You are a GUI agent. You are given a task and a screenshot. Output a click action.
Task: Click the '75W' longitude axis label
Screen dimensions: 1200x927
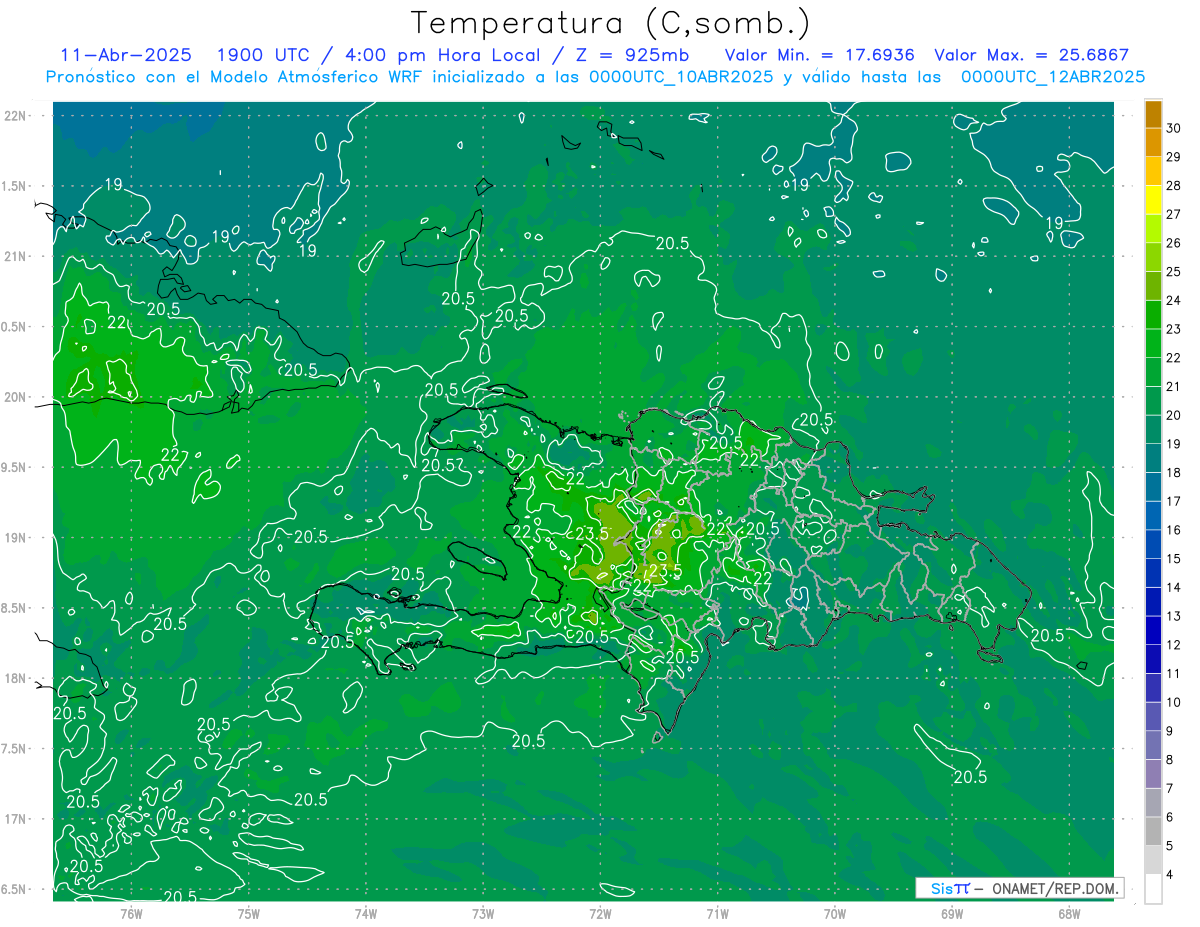click(x=249, y=913)
